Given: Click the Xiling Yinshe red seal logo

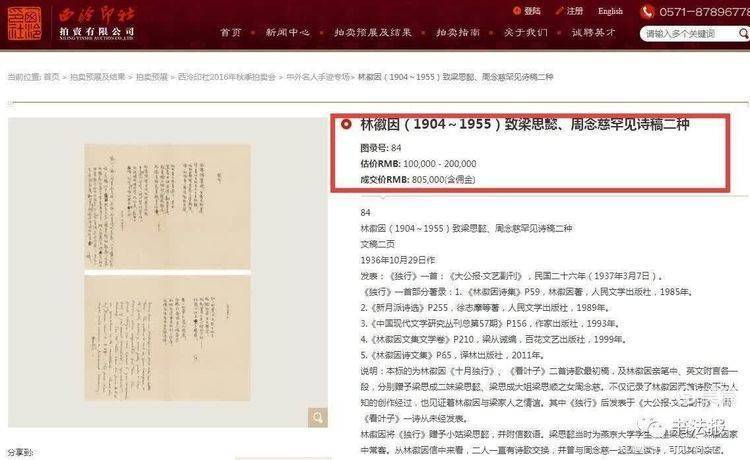Looking at the screenshot, I should (24, 23).
